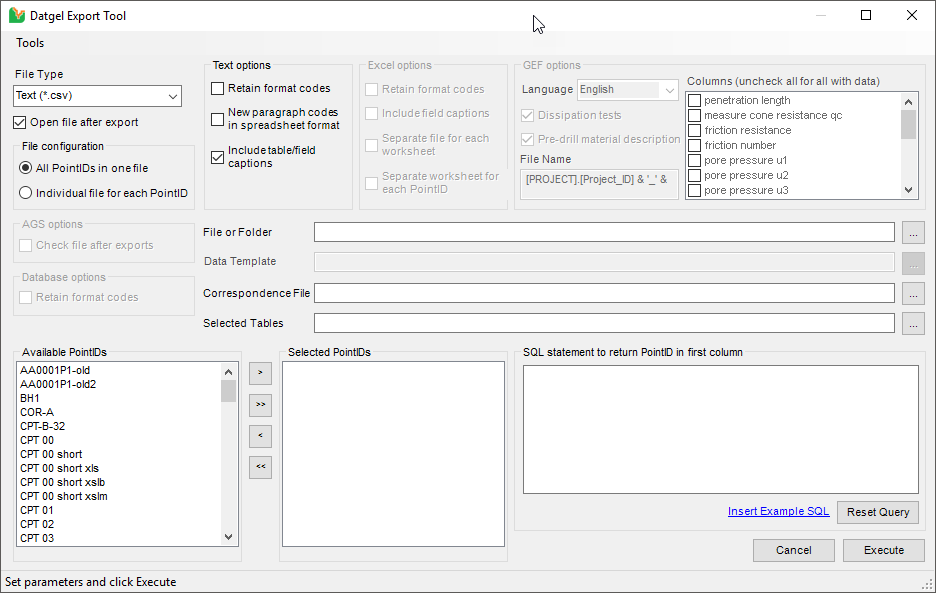The height and width of the screenshot is (593, 936).
Task: Click the Execute button
Action: [883, 550]
